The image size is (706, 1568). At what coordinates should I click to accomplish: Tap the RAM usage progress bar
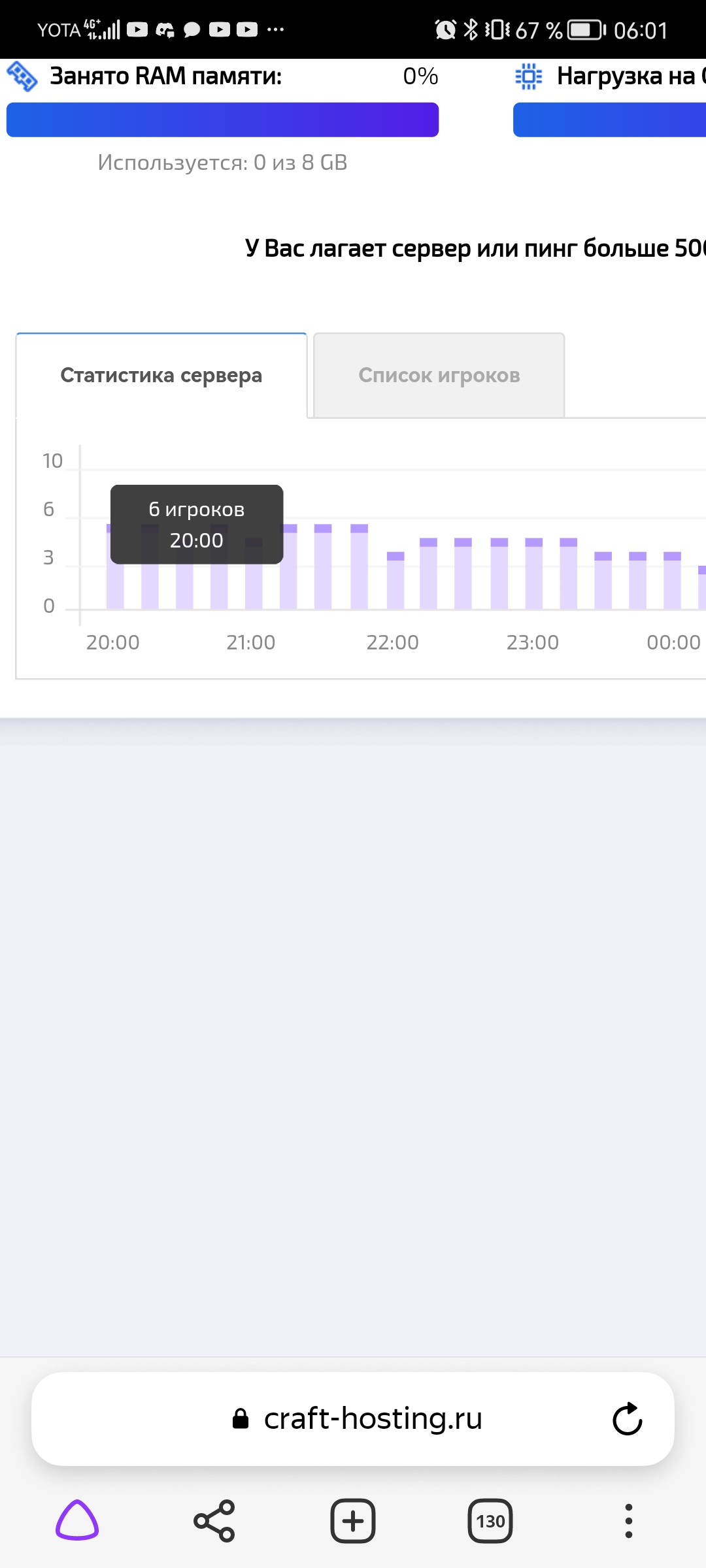coord(222,120)
